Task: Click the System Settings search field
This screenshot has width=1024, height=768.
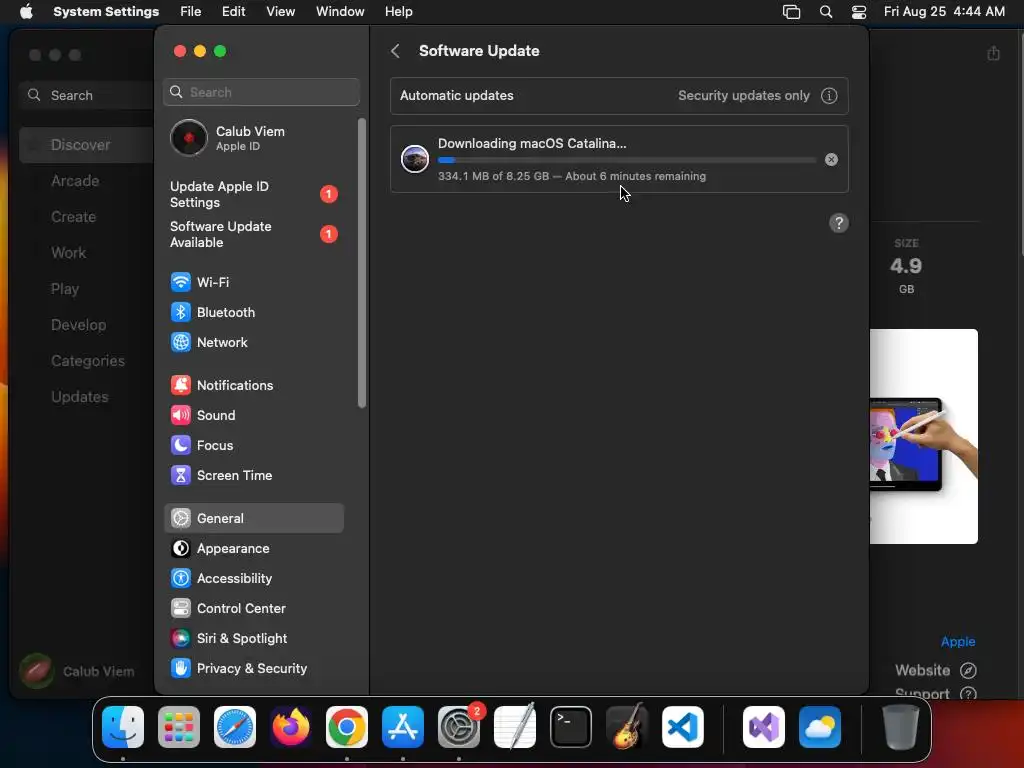Action: 261,92
